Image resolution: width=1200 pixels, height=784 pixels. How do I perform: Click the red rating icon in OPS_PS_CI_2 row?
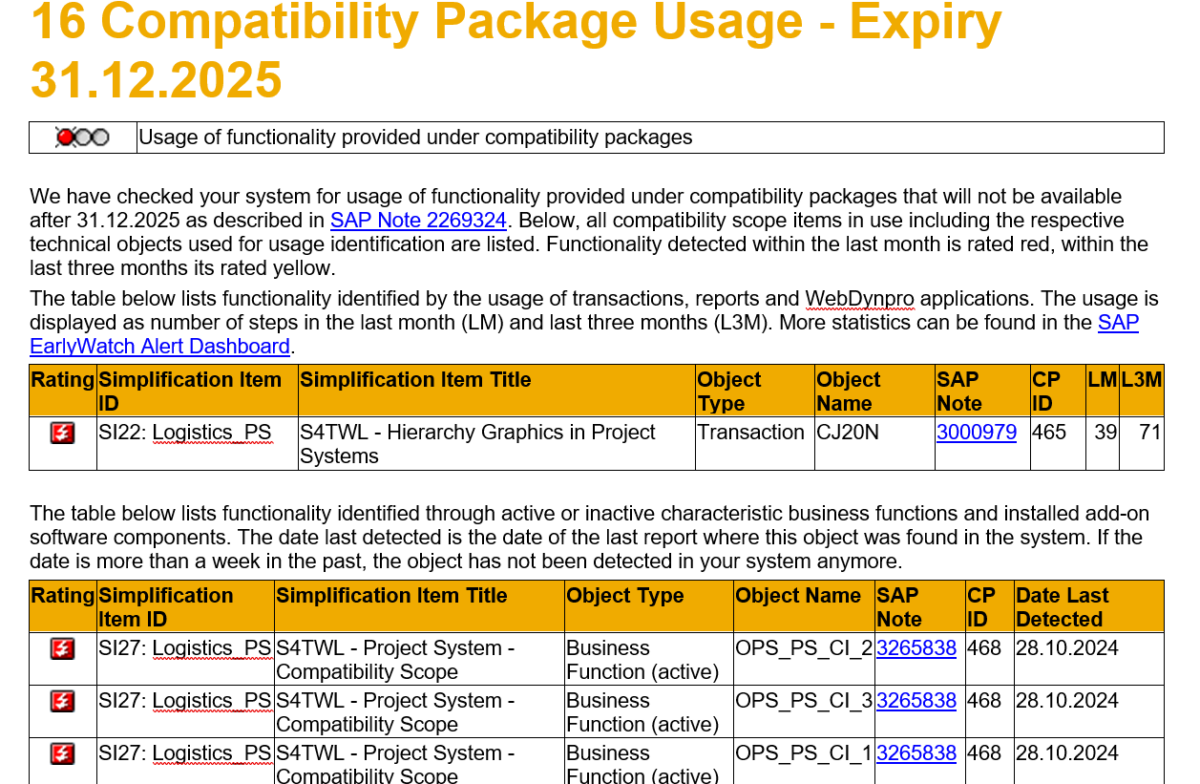coord(62,648)
